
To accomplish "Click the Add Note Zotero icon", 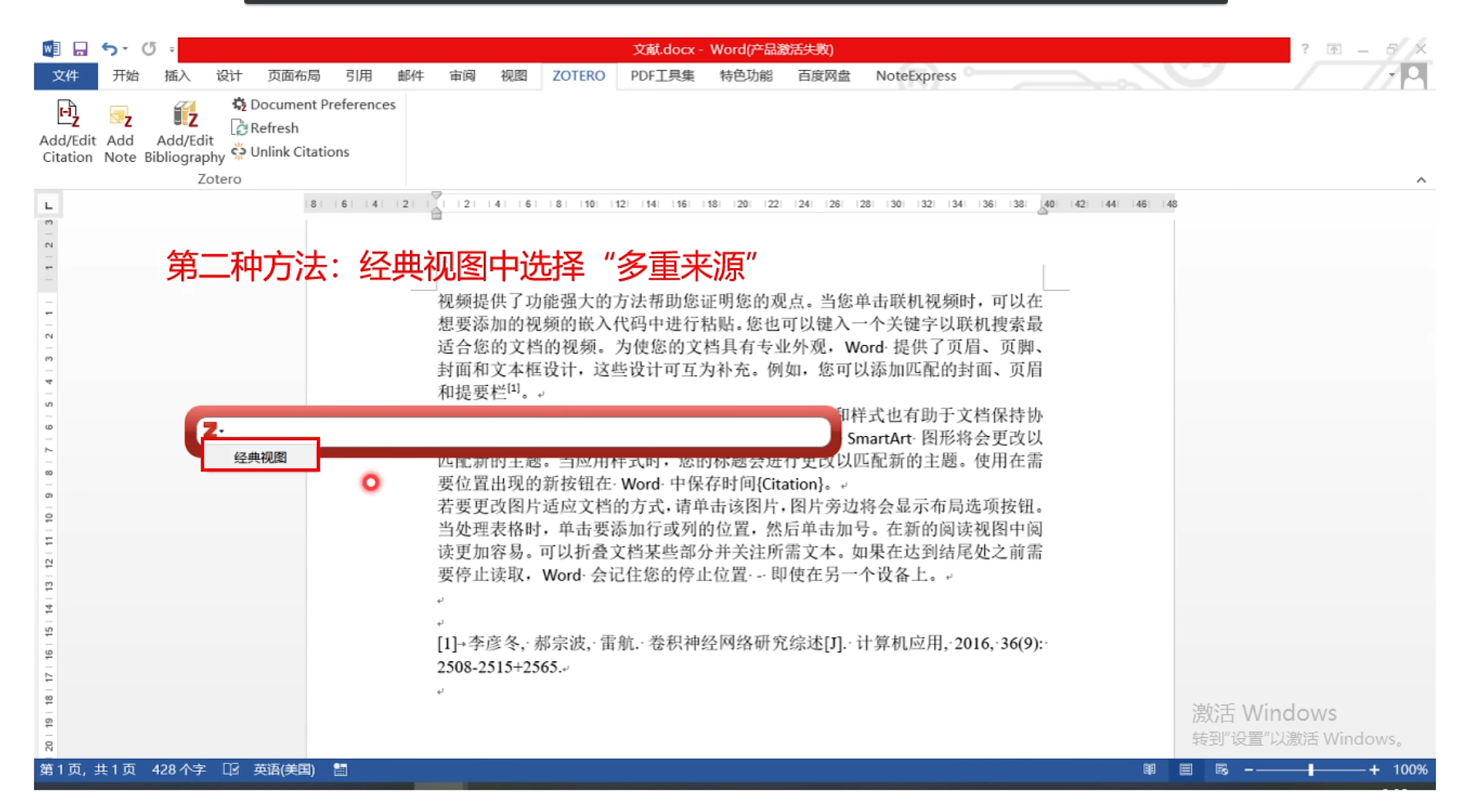I will pos(120,131).
